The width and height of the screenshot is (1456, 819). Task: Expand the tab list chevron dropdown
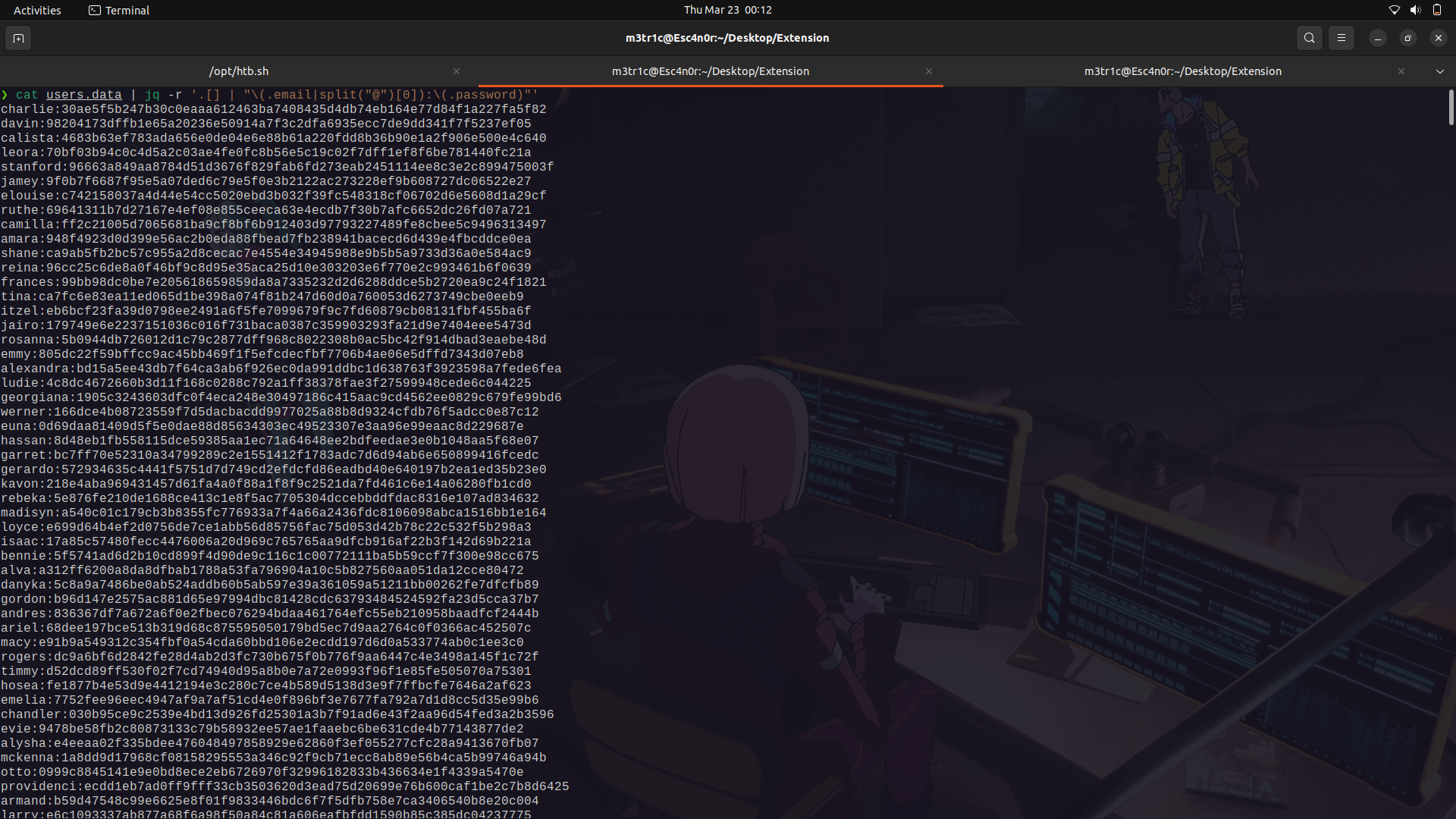coord(1439,71)
